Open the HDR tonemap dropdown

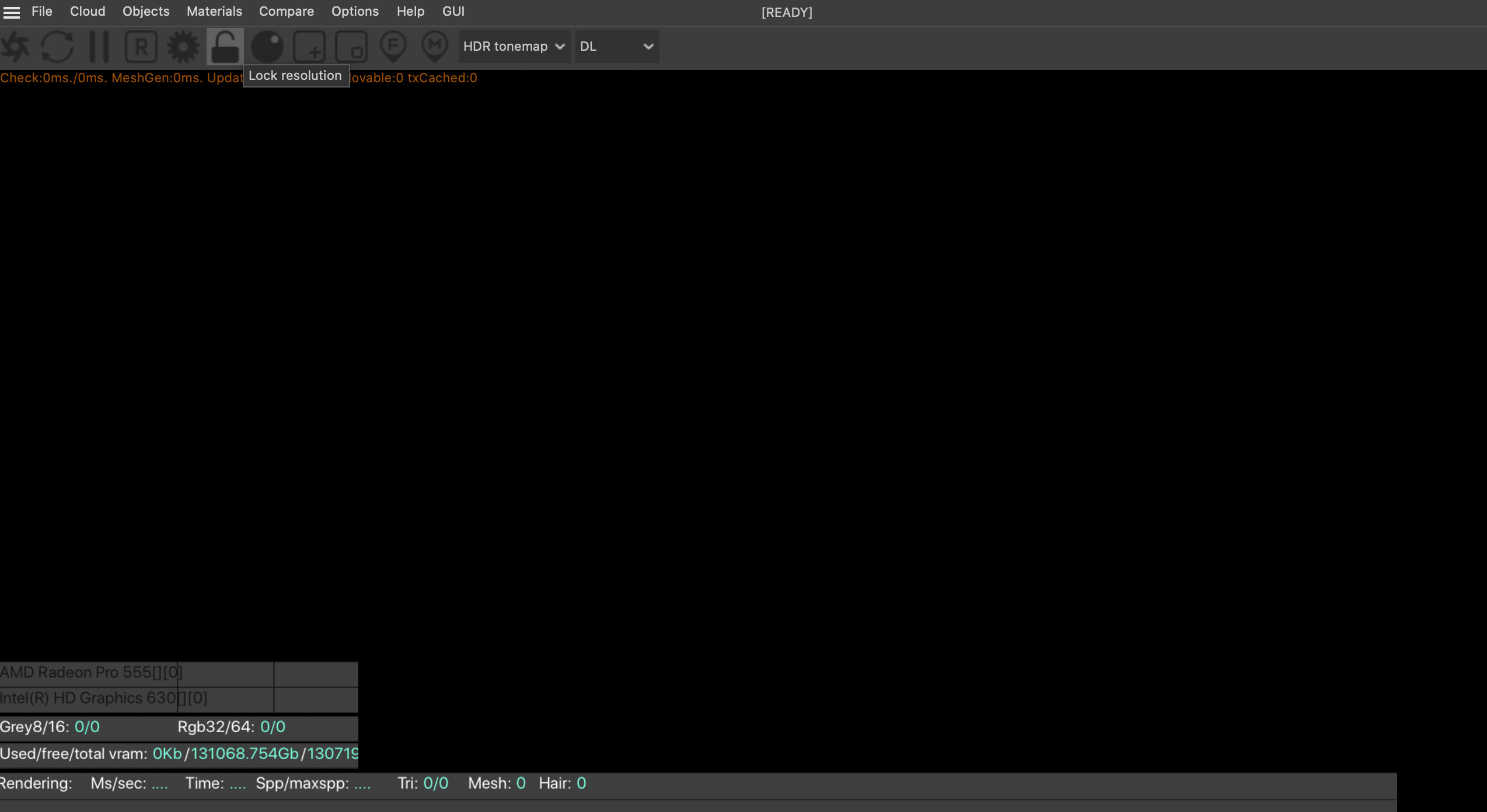click(x=514, y=47)
